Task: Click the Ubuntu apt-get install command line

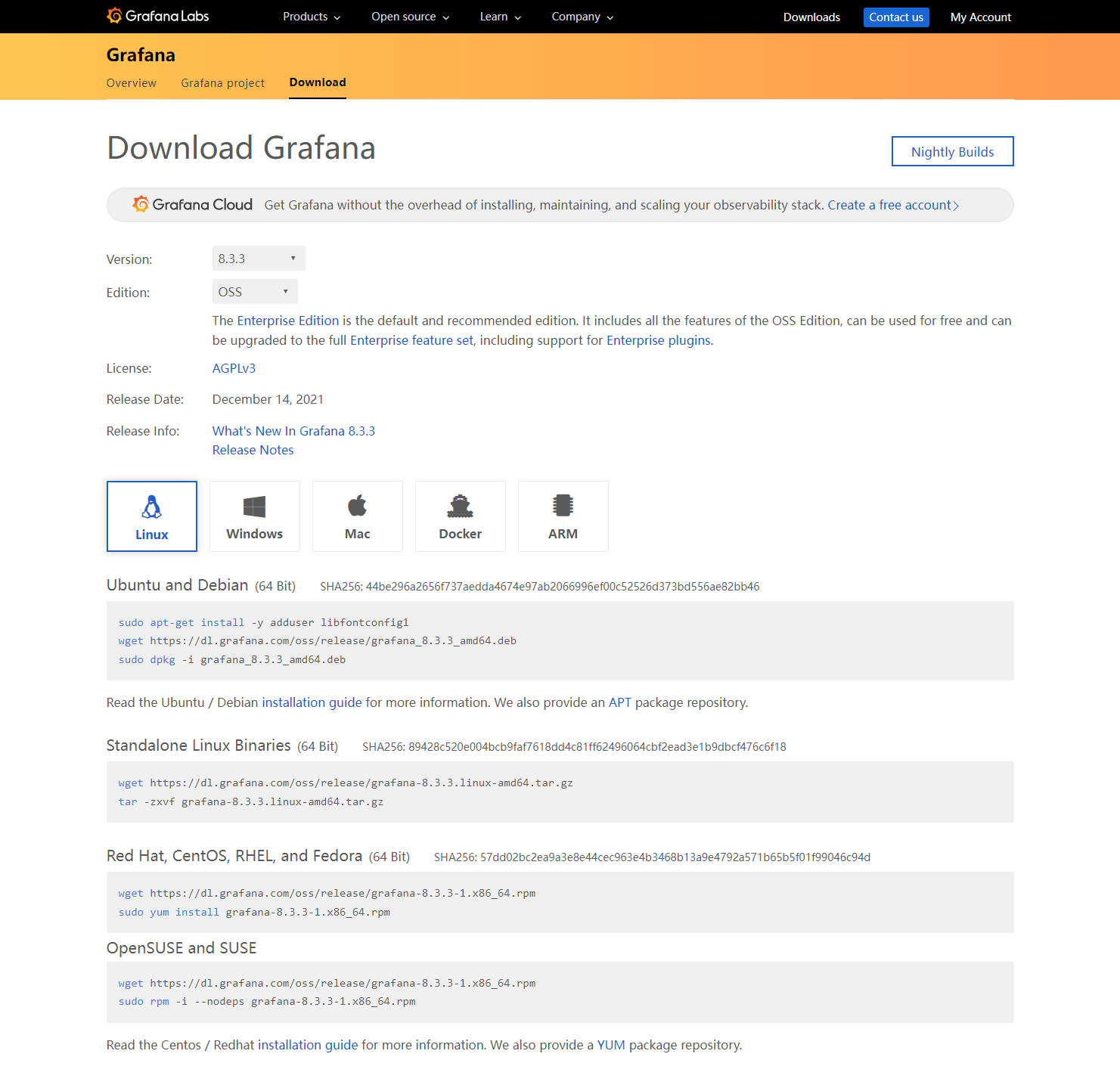Action: (x=263, y=622)
